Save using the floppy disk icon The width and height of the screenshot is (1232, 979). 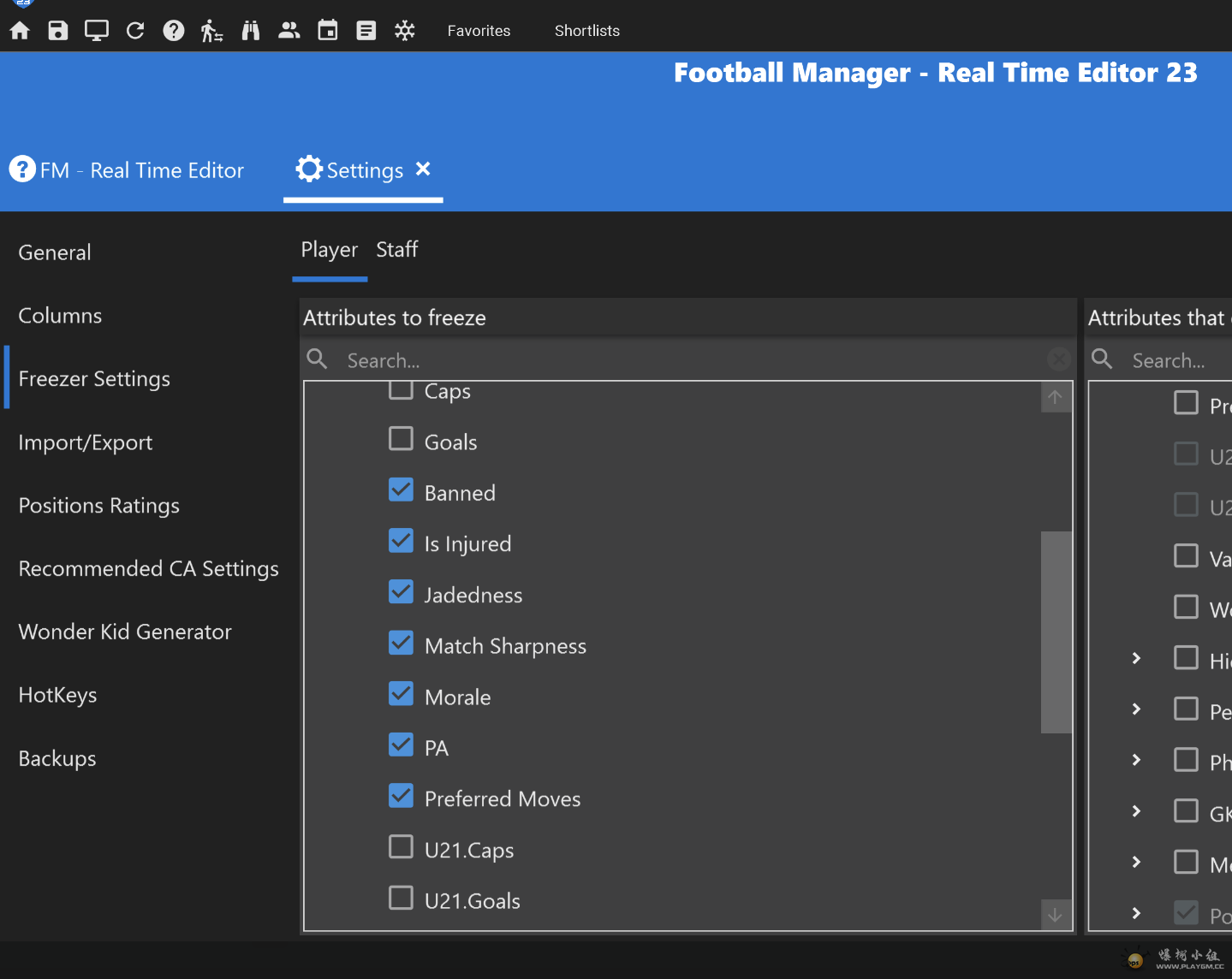[58, 31]
